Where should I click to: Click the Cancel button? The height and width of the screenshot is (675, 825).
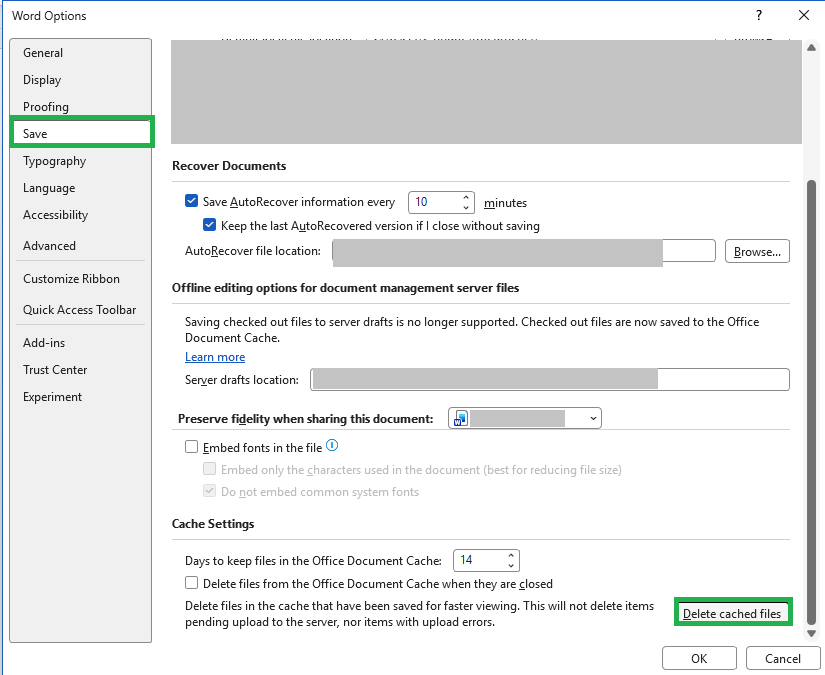[782, 658]
